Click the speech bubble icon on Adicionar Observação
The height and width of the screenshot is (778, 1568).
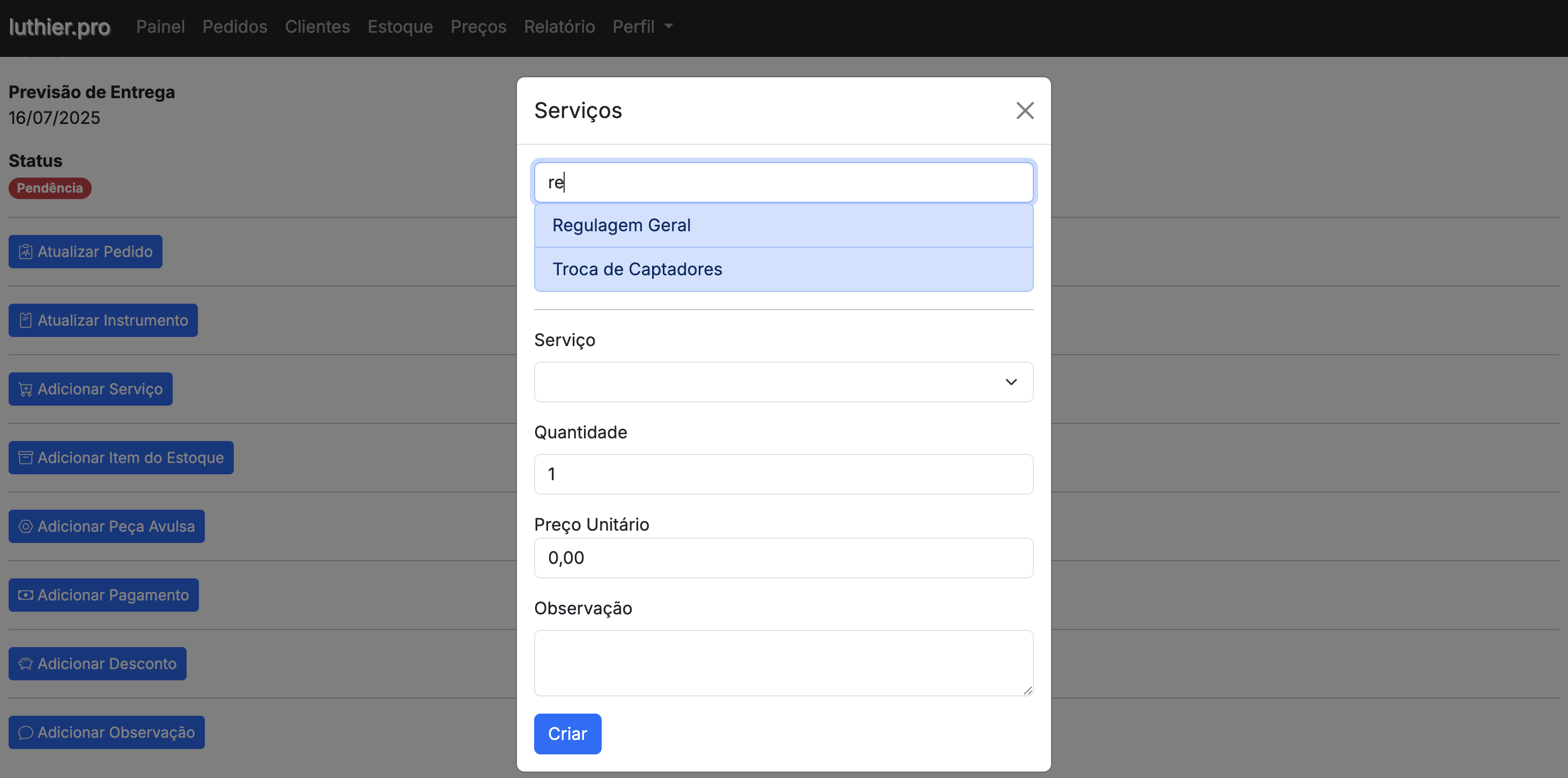click(26, 733)
